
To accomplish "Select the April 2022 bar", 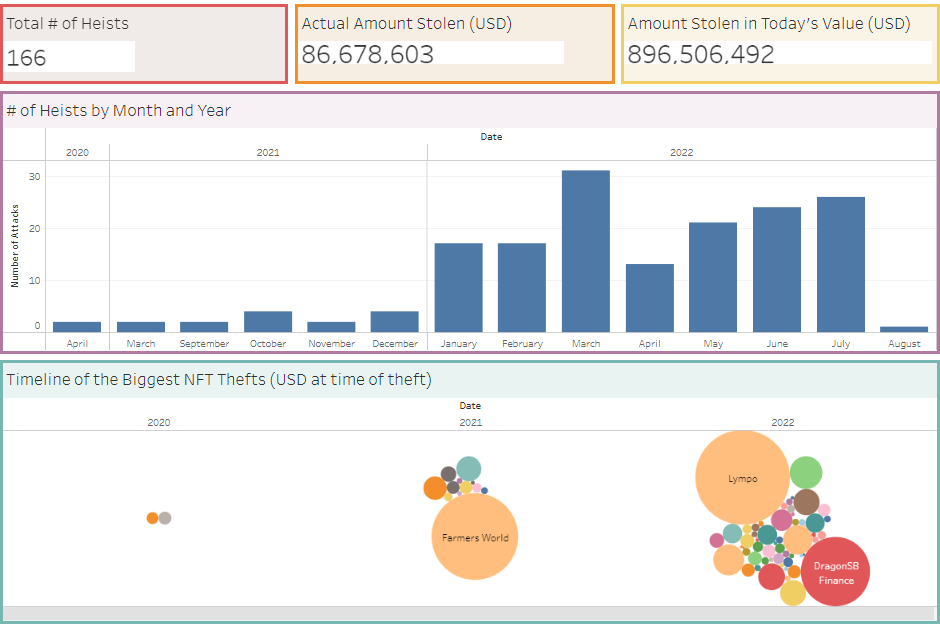I will [649, 298].
